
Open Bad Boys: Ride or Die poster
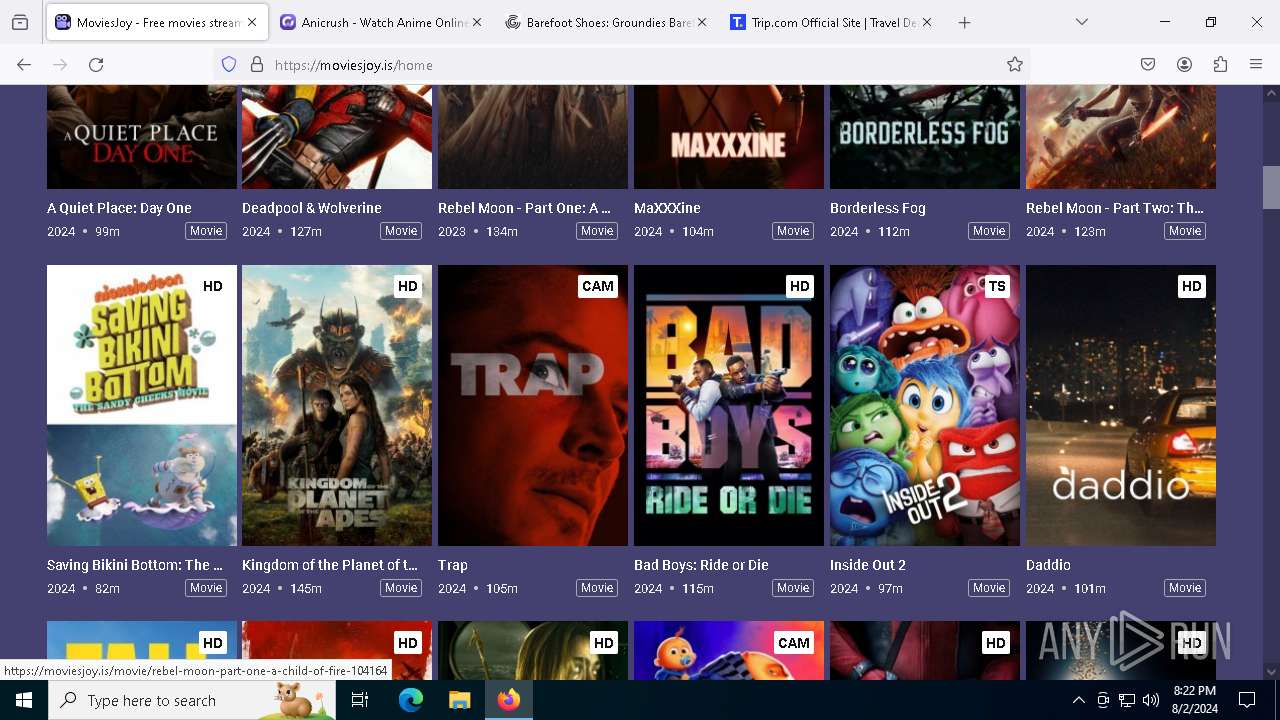coord(729,405)
